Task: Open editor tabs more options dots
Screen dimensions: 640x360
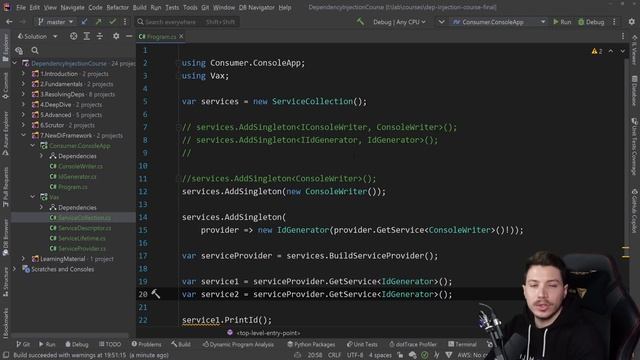Action: 623,36
